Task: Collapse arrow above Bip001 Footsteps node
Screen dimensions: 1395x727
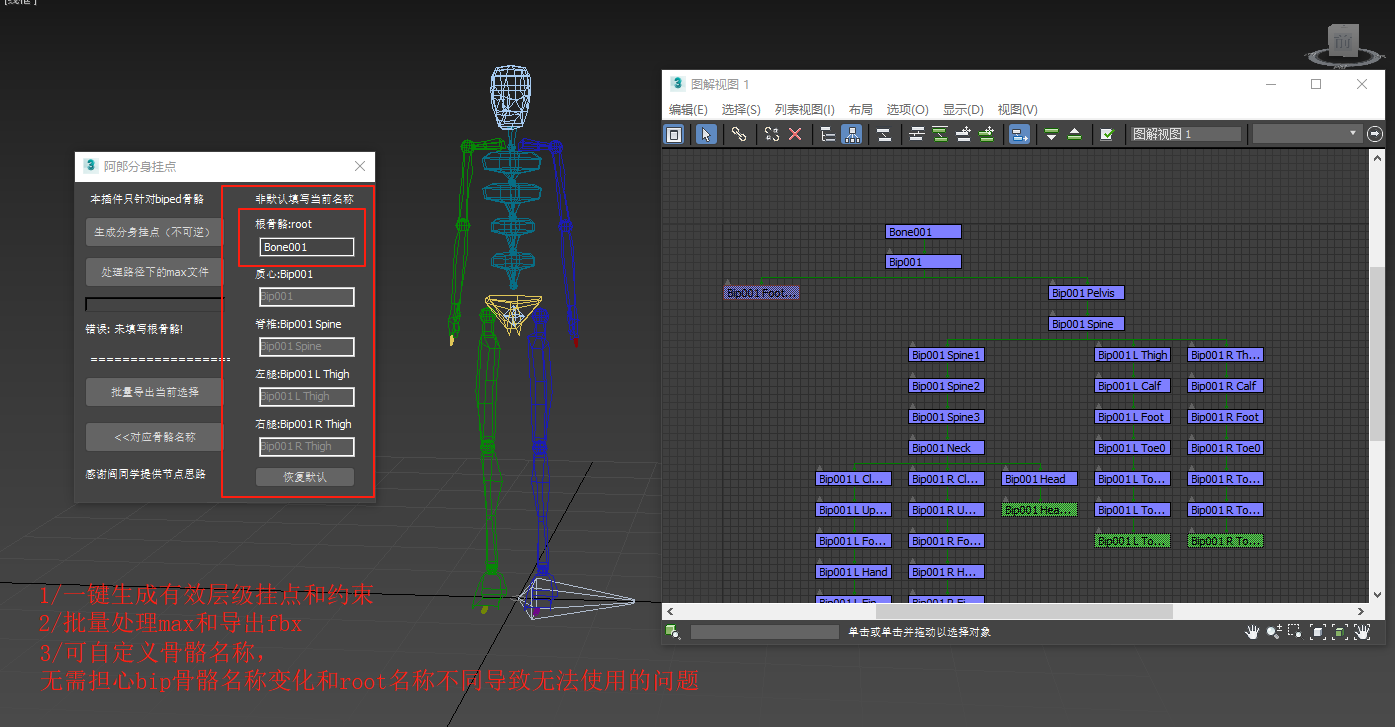Action: pyautogui.click(x=727, y=282)
